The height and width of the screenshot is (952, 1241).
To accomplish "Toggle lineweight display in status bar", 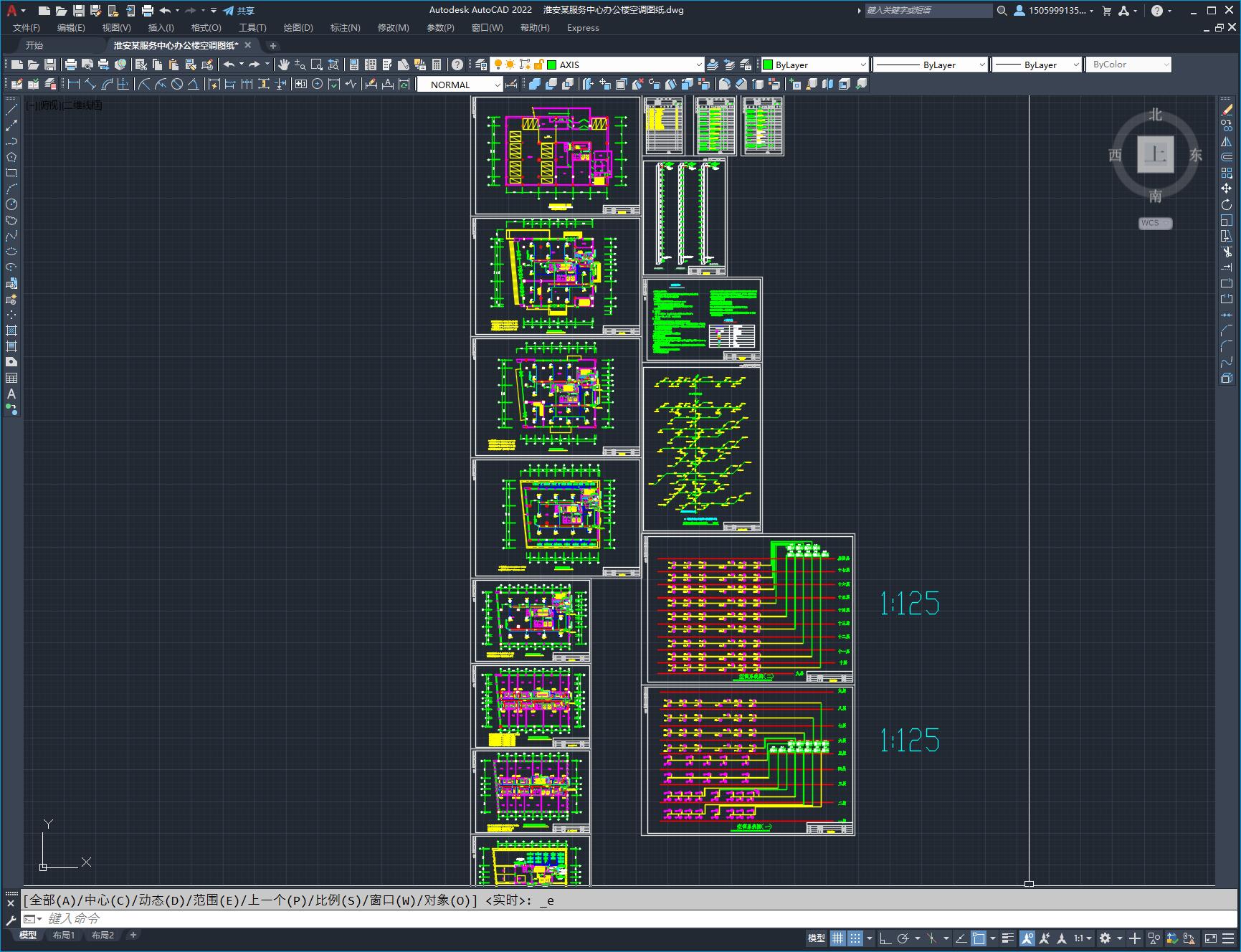I will 1008,938.
